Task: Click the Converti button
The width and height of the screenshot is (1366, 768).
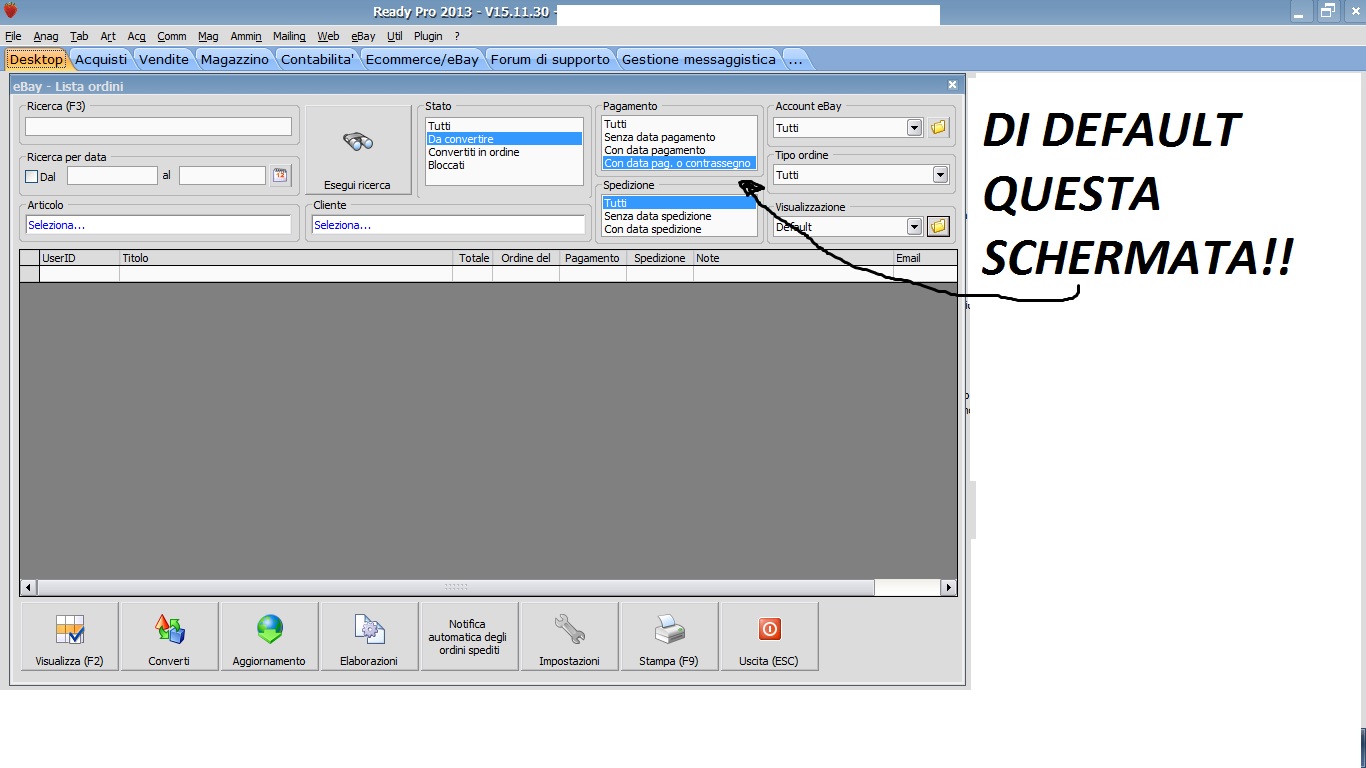Action: pos(169,636)
